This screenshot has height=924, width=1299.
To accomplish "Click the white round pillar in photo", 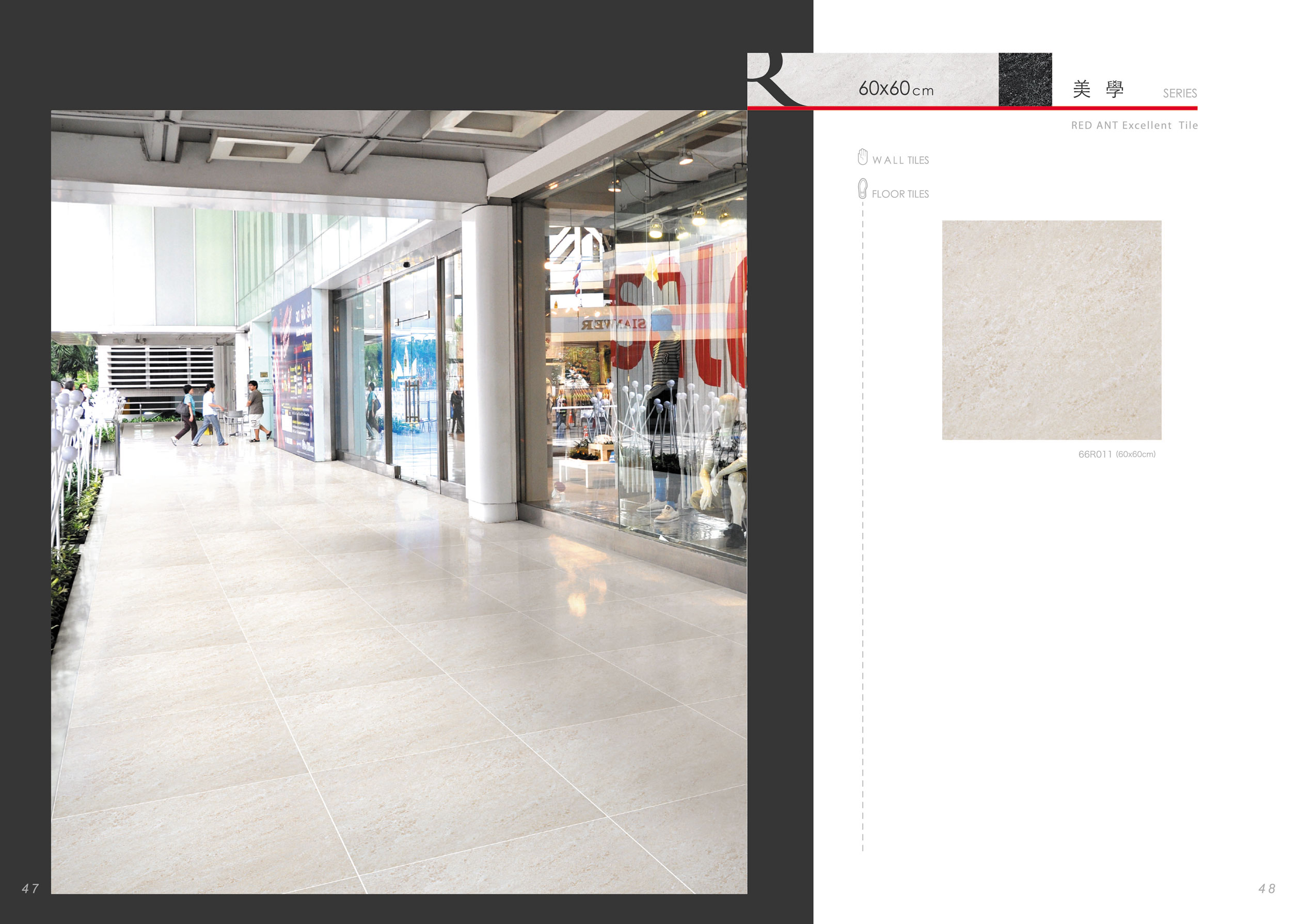I will tap(491, 364).
